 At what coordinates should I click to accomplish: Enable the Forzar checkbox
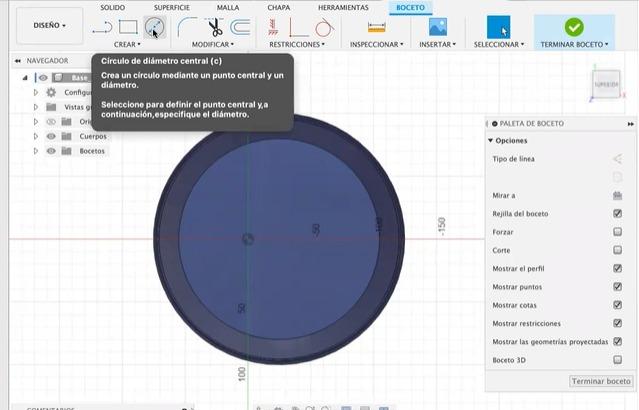(x=617, y=232)
